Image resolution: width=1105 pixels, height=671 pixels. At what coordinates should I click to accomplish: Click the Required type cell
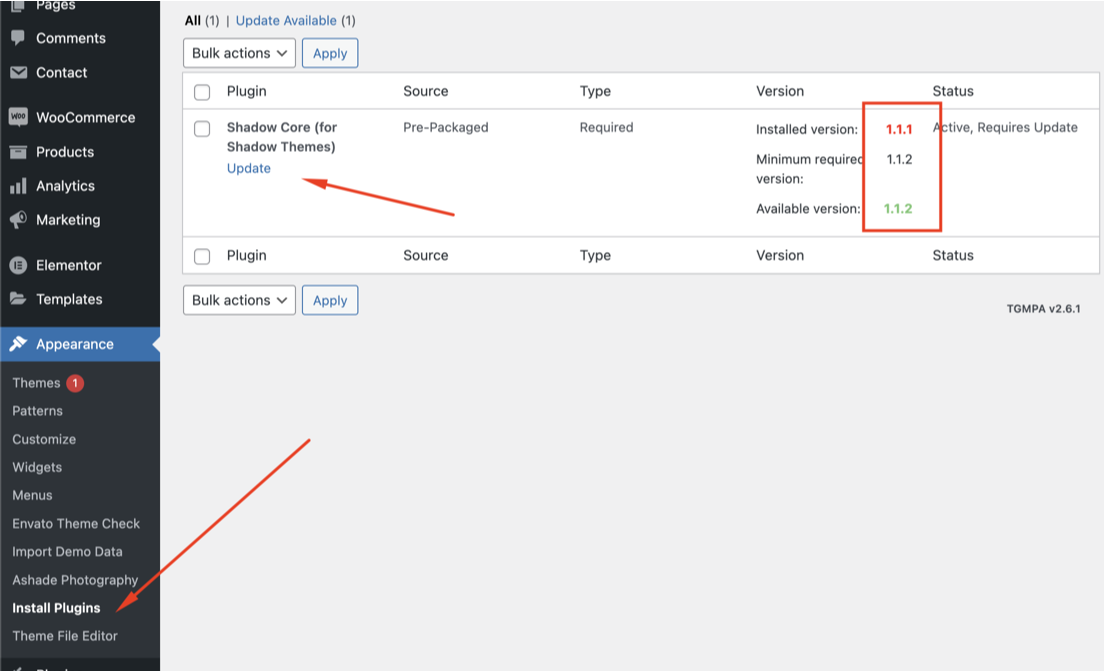(x=606, y=128)
